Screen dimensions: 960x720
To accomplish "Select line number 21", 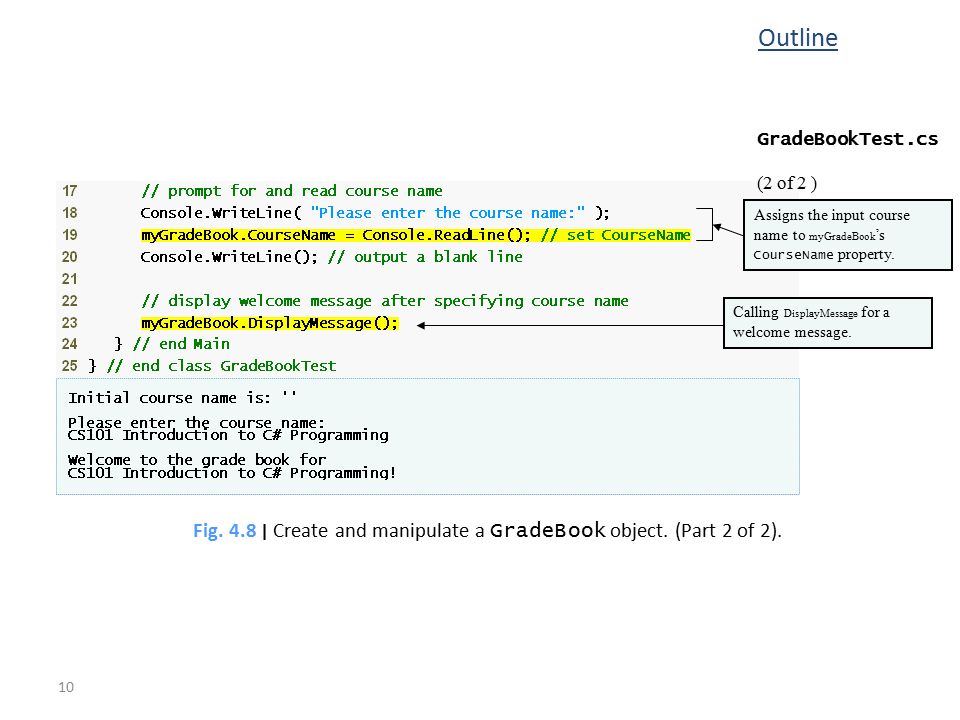I will tap(69, 279).
